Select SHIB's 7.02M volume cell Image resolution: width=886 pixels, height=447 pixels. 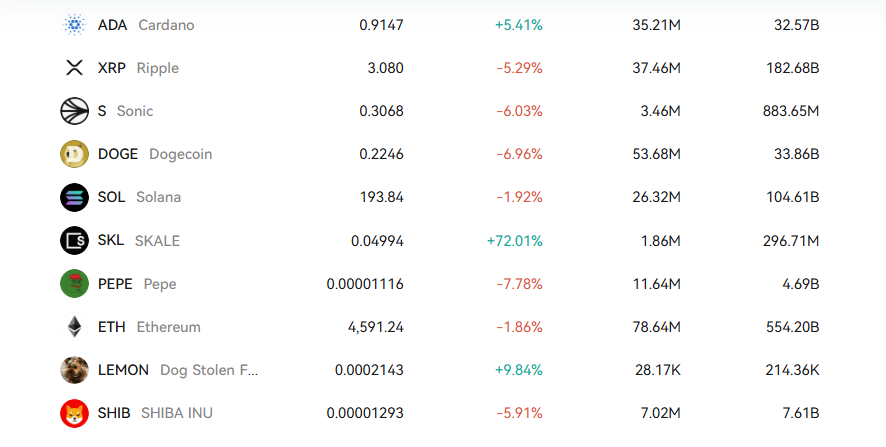point(660,413)
